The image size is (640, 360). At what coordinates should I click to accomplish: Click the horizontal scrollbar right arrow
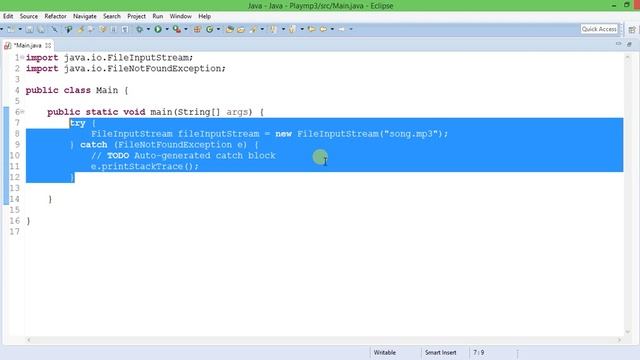point(620,340)
